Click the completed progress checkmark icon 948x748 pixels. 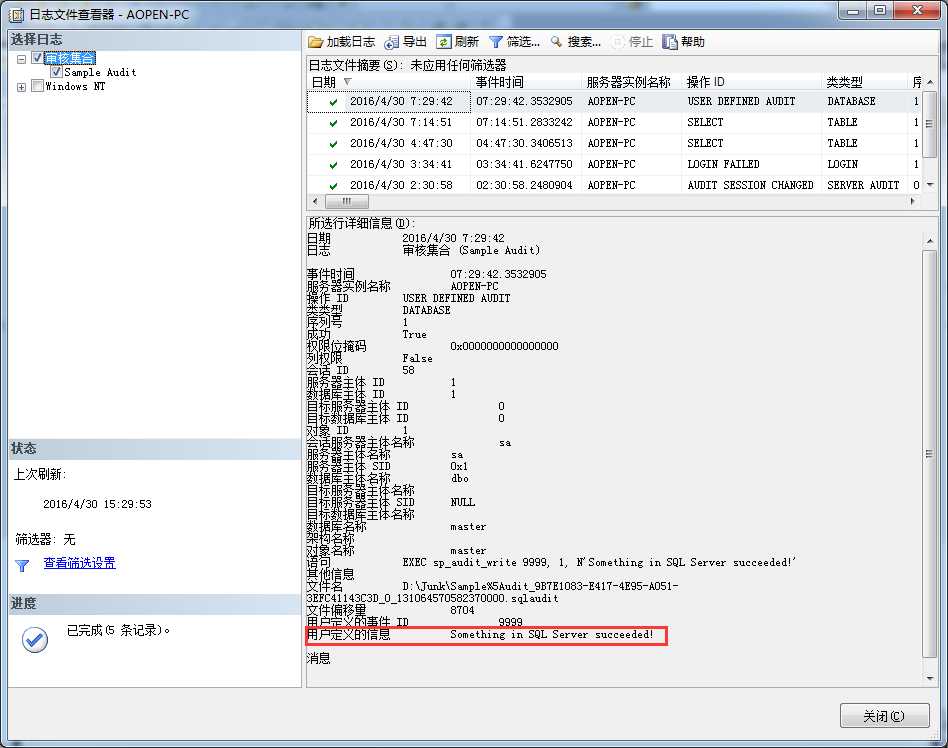click(35, 640)
